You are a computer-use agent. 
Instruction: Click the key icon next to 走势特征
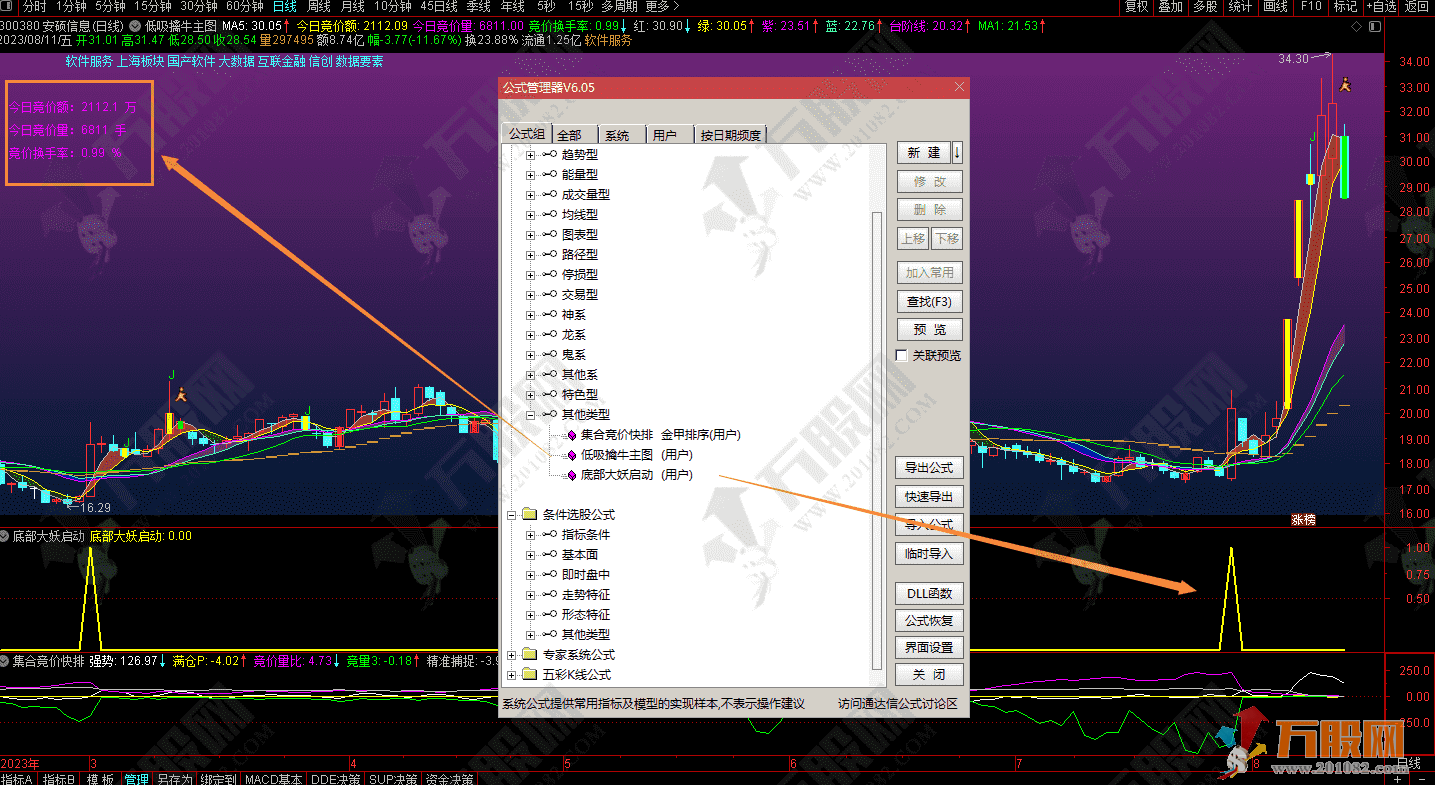[550, 595]
